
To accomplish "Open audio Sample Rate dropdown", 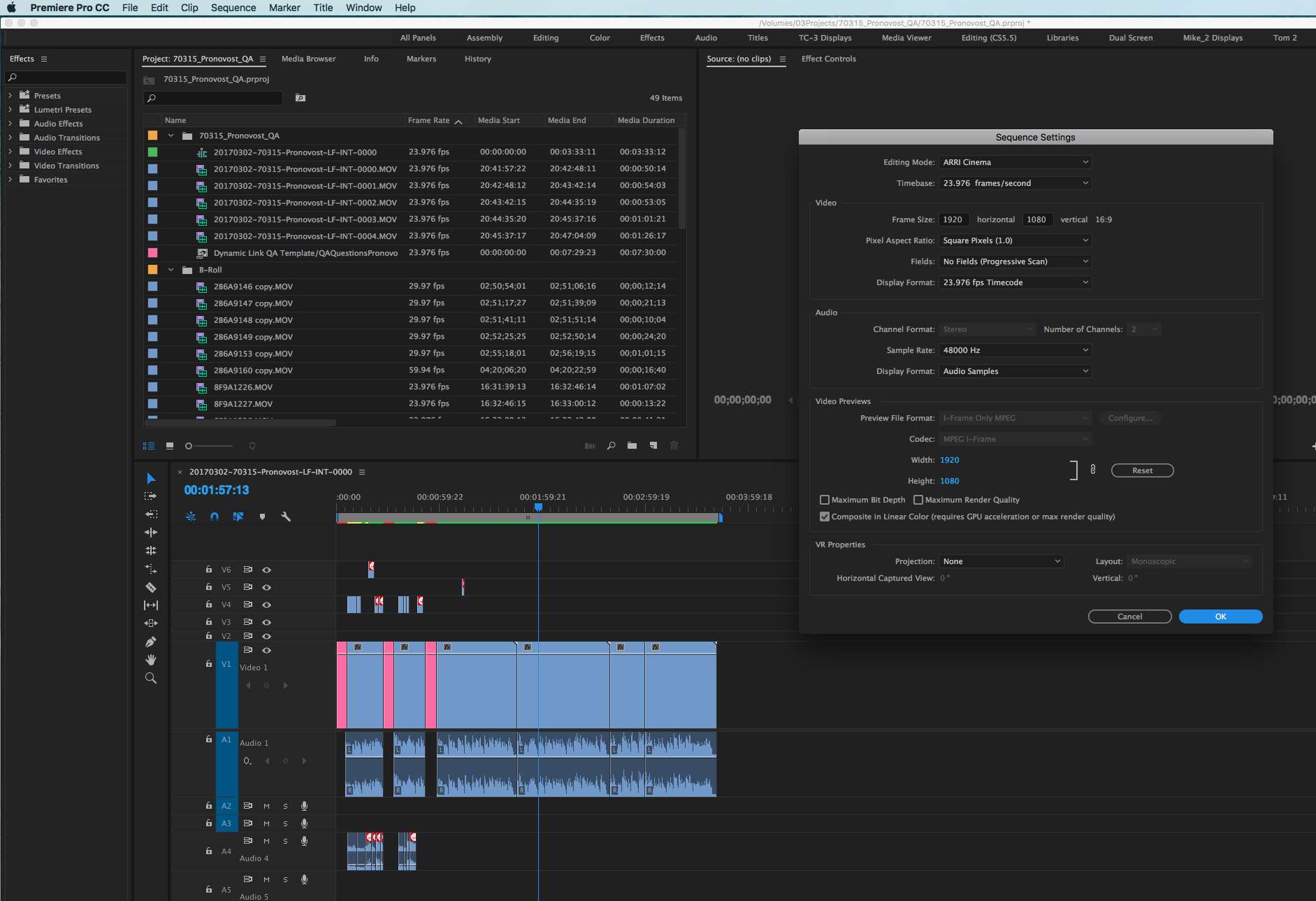I will [x=1015, y=350].
